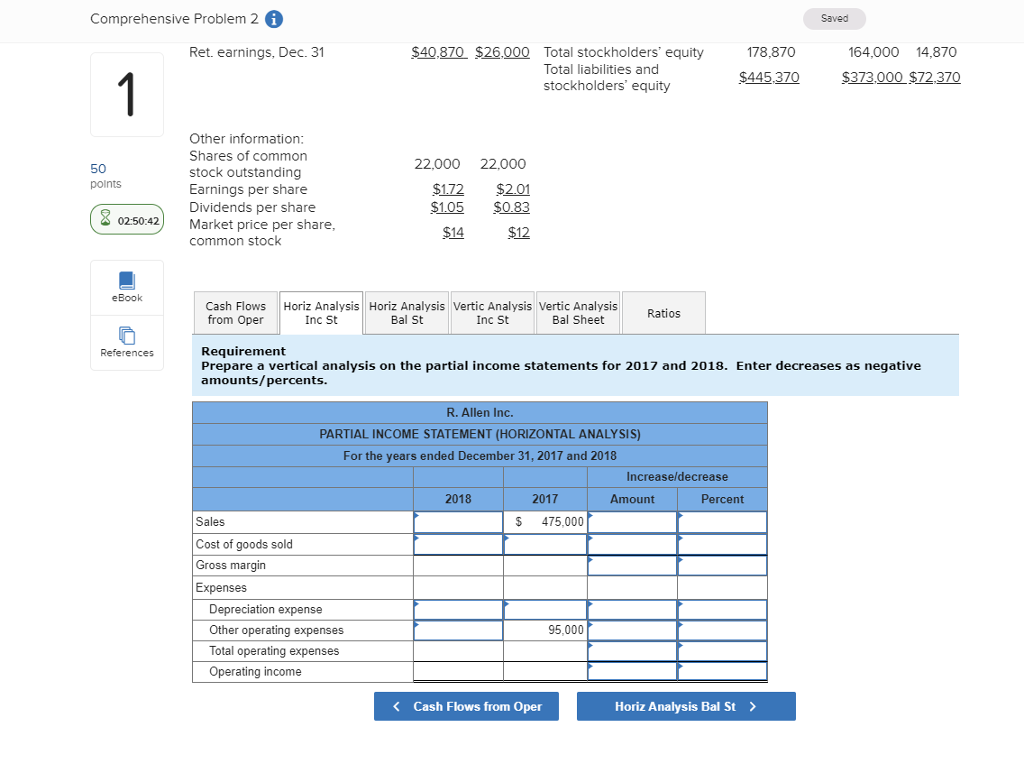Switch to the Cash Flows from Oper tab

(235, 312)
